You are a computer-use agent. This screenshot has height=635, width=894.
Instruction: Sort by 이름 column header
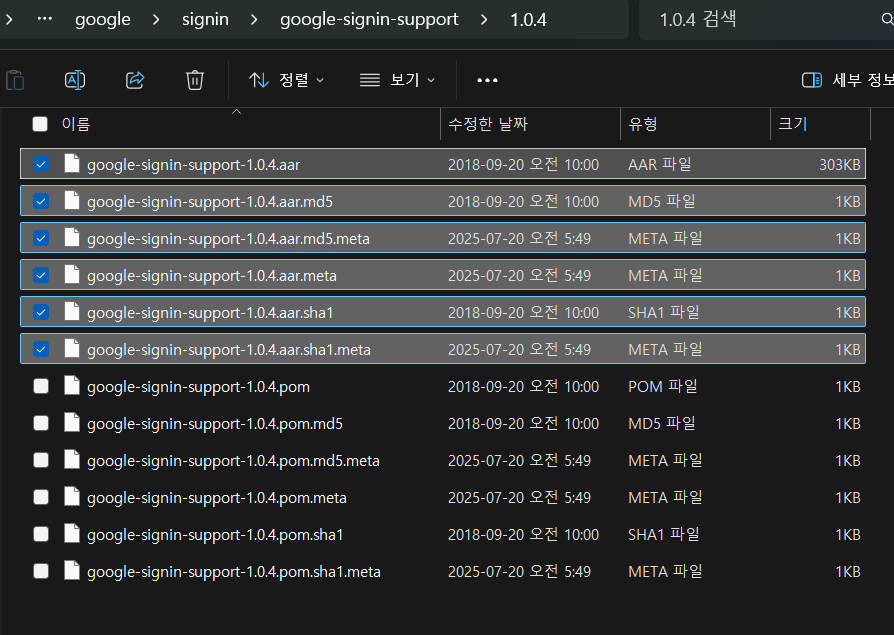[x=76, y=124]
